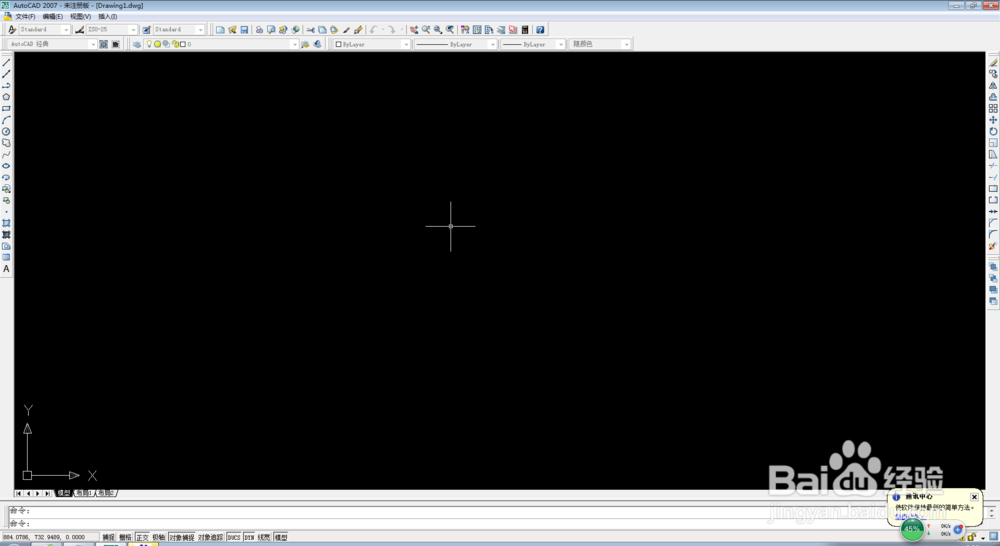Open the Properties palette icon
1000x546 pixels.
click(x=465, y=30)
